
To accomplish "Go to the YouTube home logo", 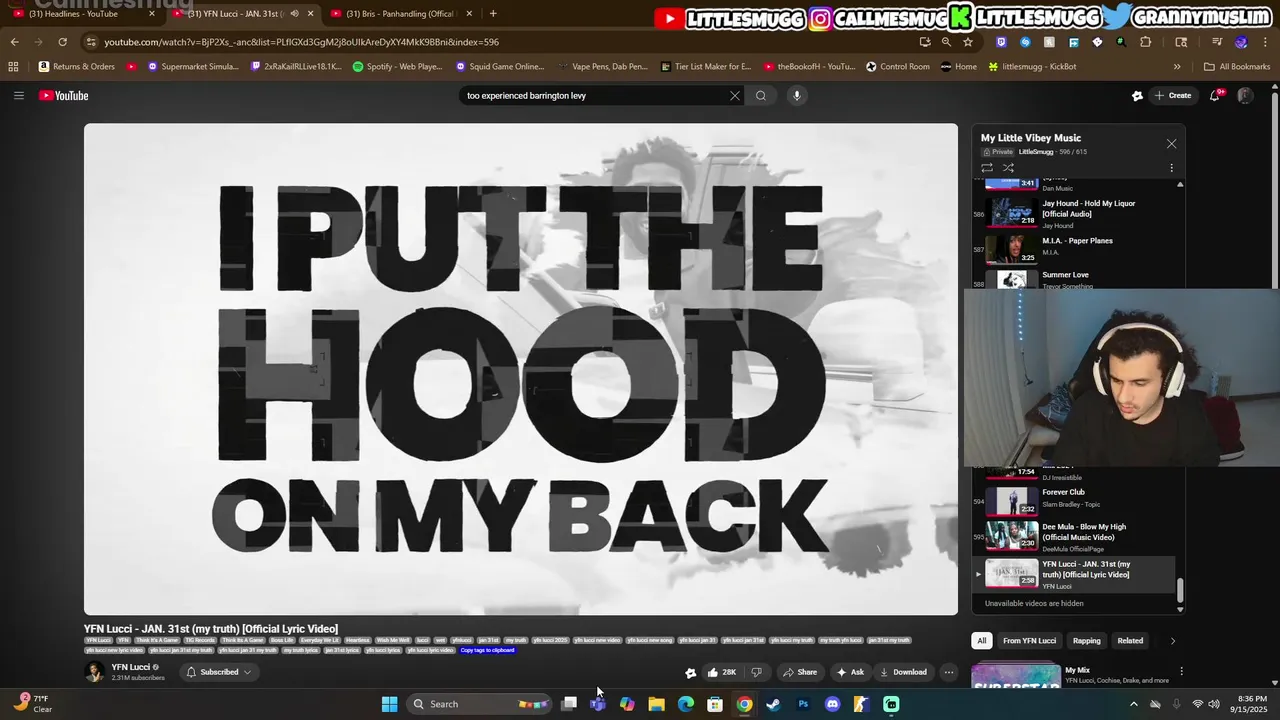I will pyautogui.click(x=64, y=95).
